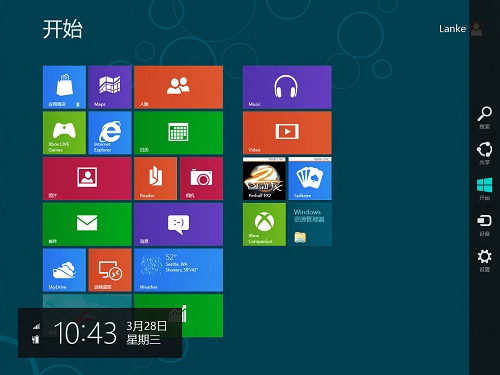Click the Search charm magnifier

pos(484,118)
